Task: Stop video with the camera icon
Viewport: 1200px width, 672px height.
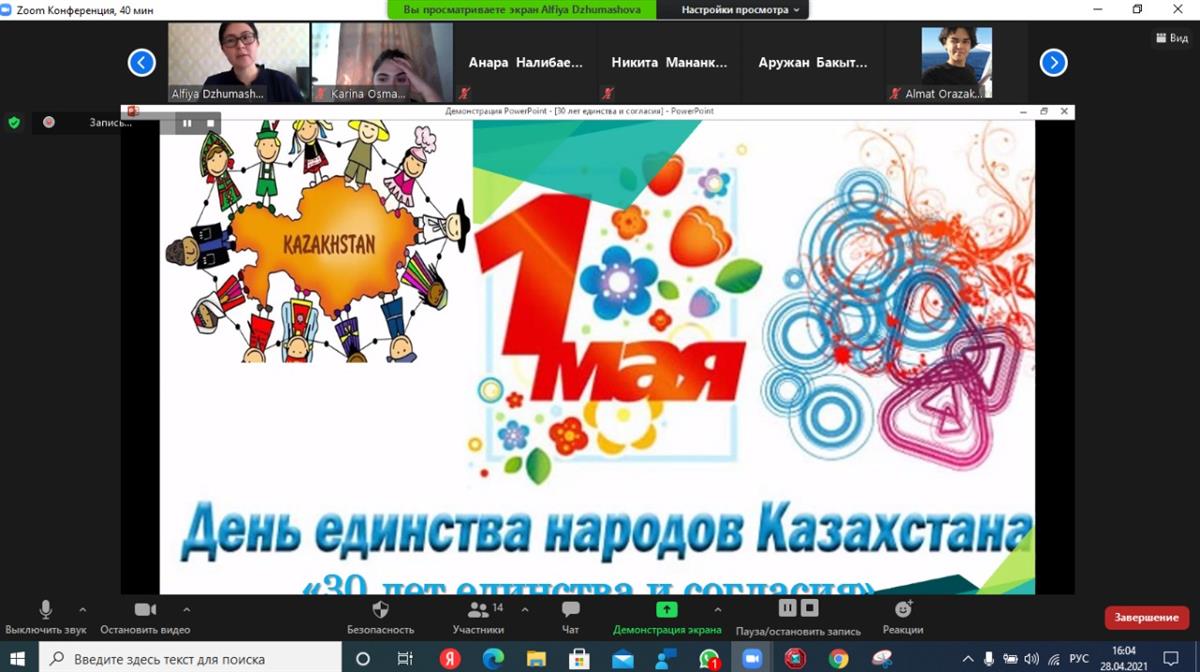Action: (x=145, y=610)
